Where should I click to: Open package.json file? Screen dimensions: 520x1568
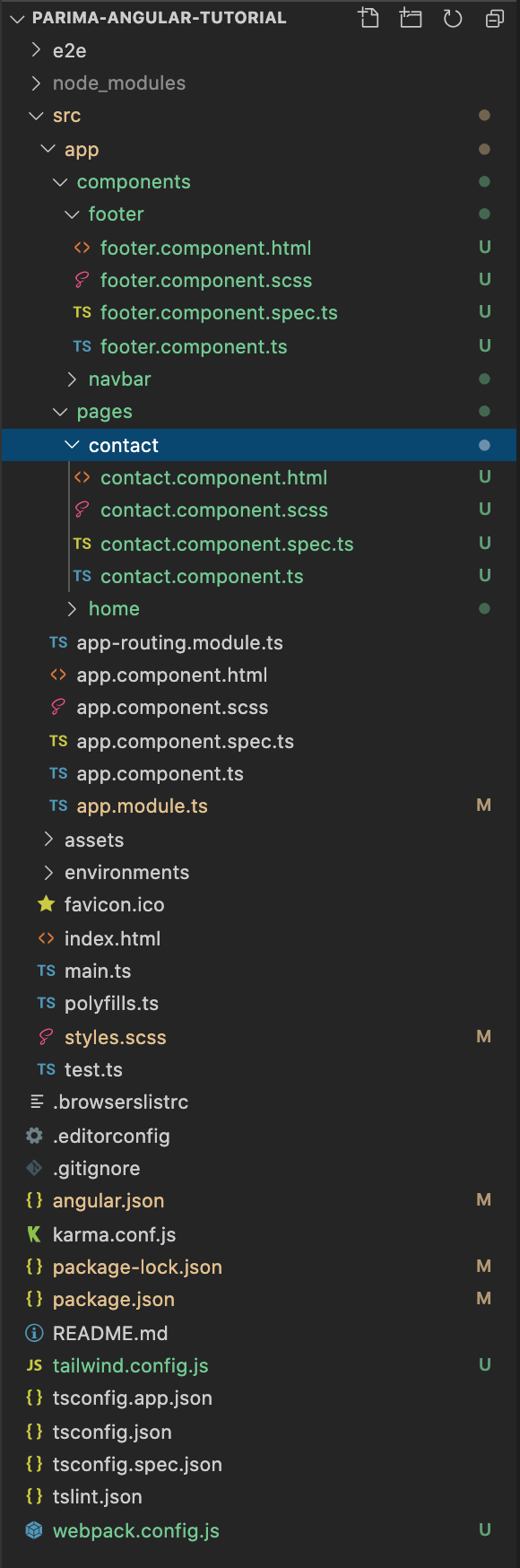(114, 1299)
